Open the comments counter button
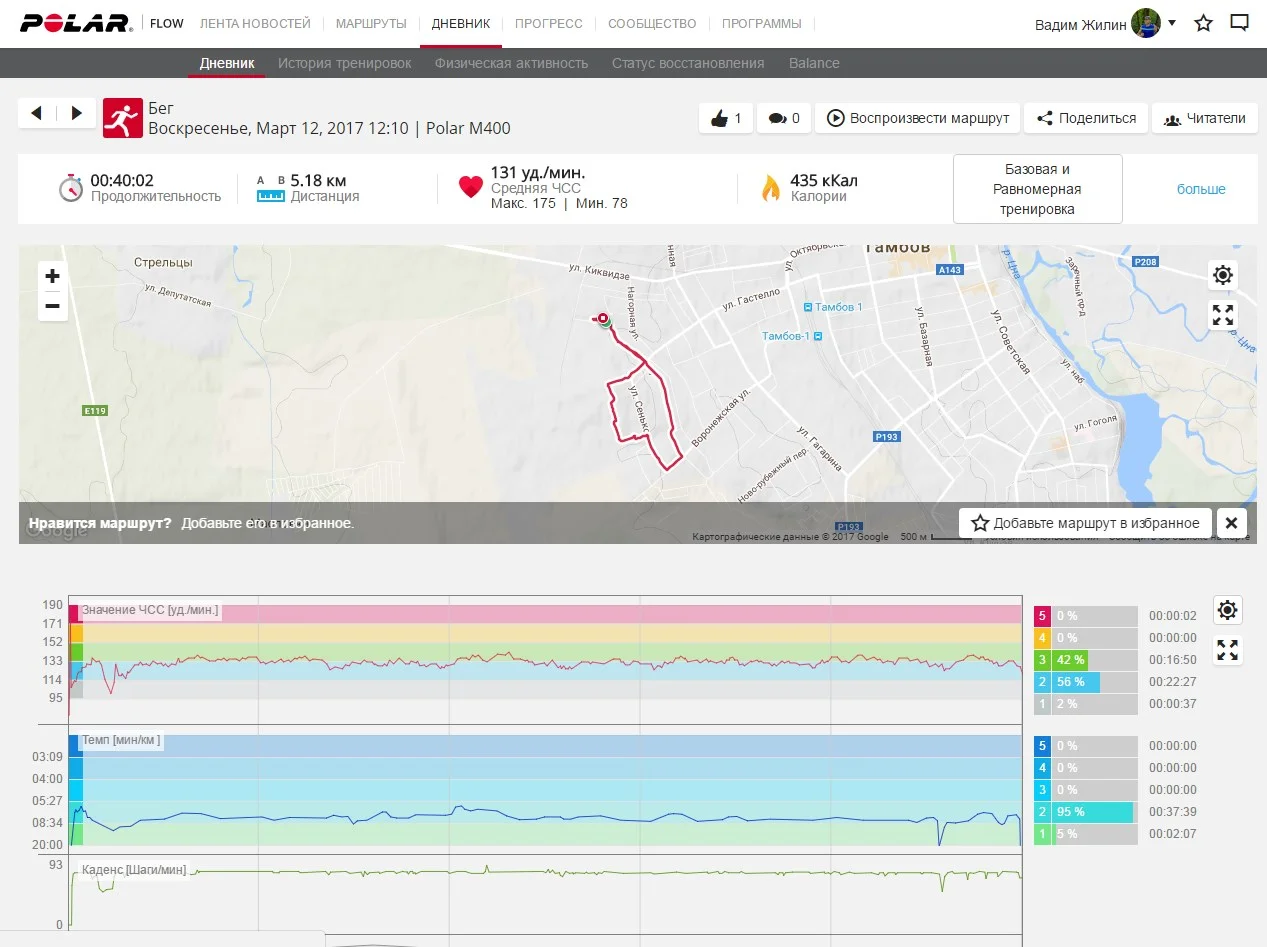Screen dimensions: 1267x947 pos(783,118)
